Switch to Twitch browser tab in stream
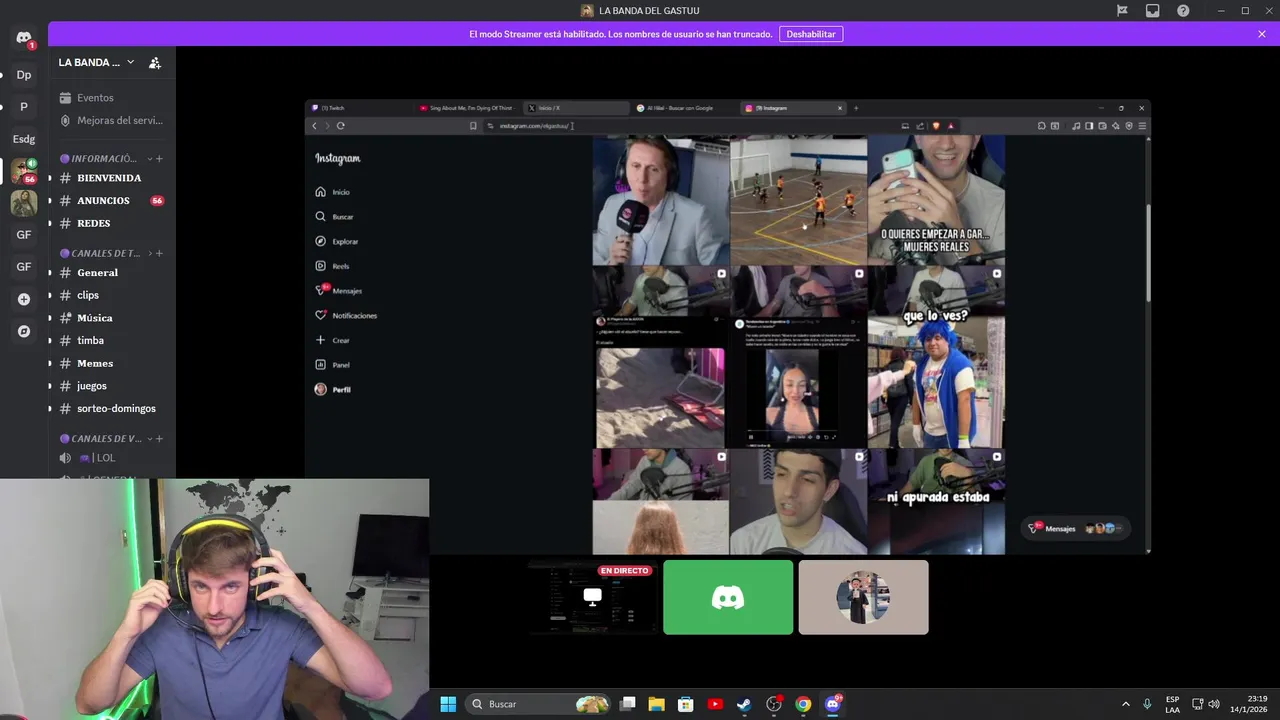This screenshot has width=1280, height=720. [360, 108]
